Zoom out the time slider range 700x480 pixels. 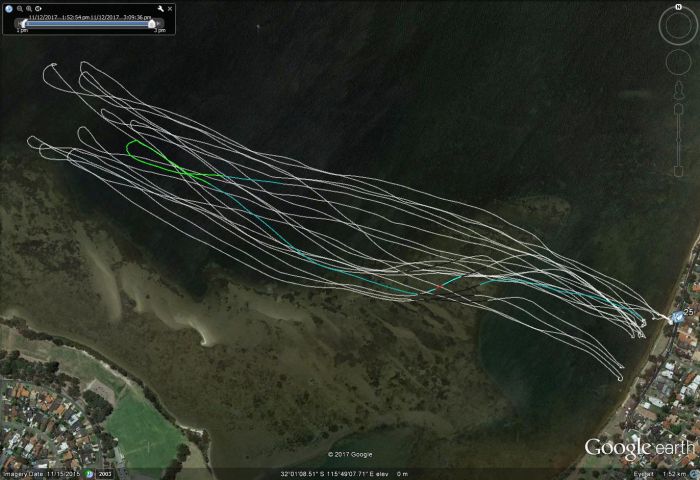[18, 8]
